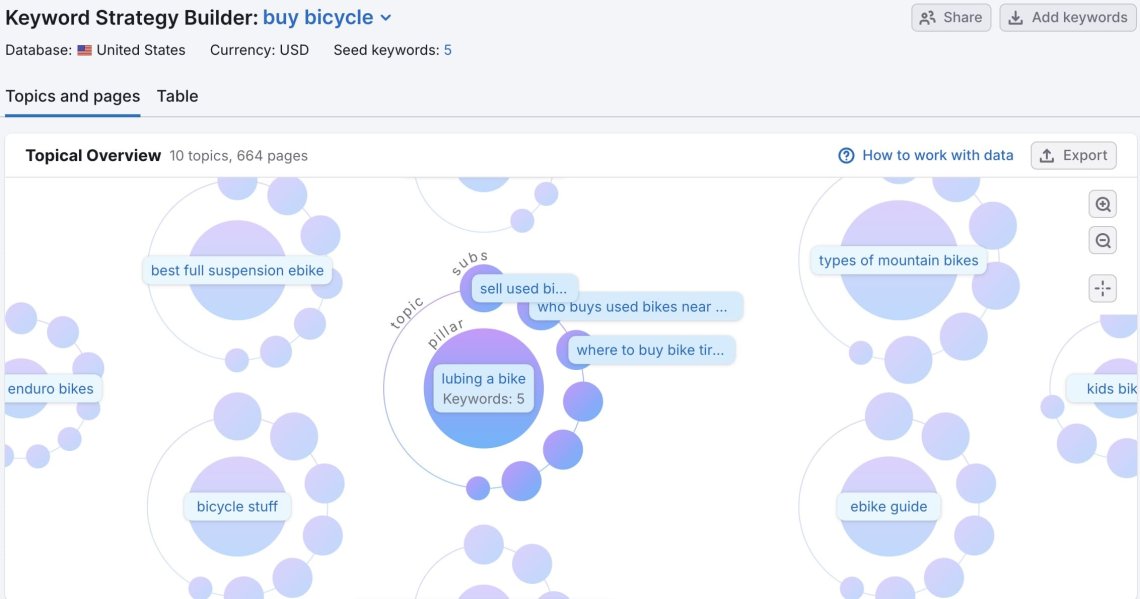Select the ebike guide topic bubble

point(888,506)
